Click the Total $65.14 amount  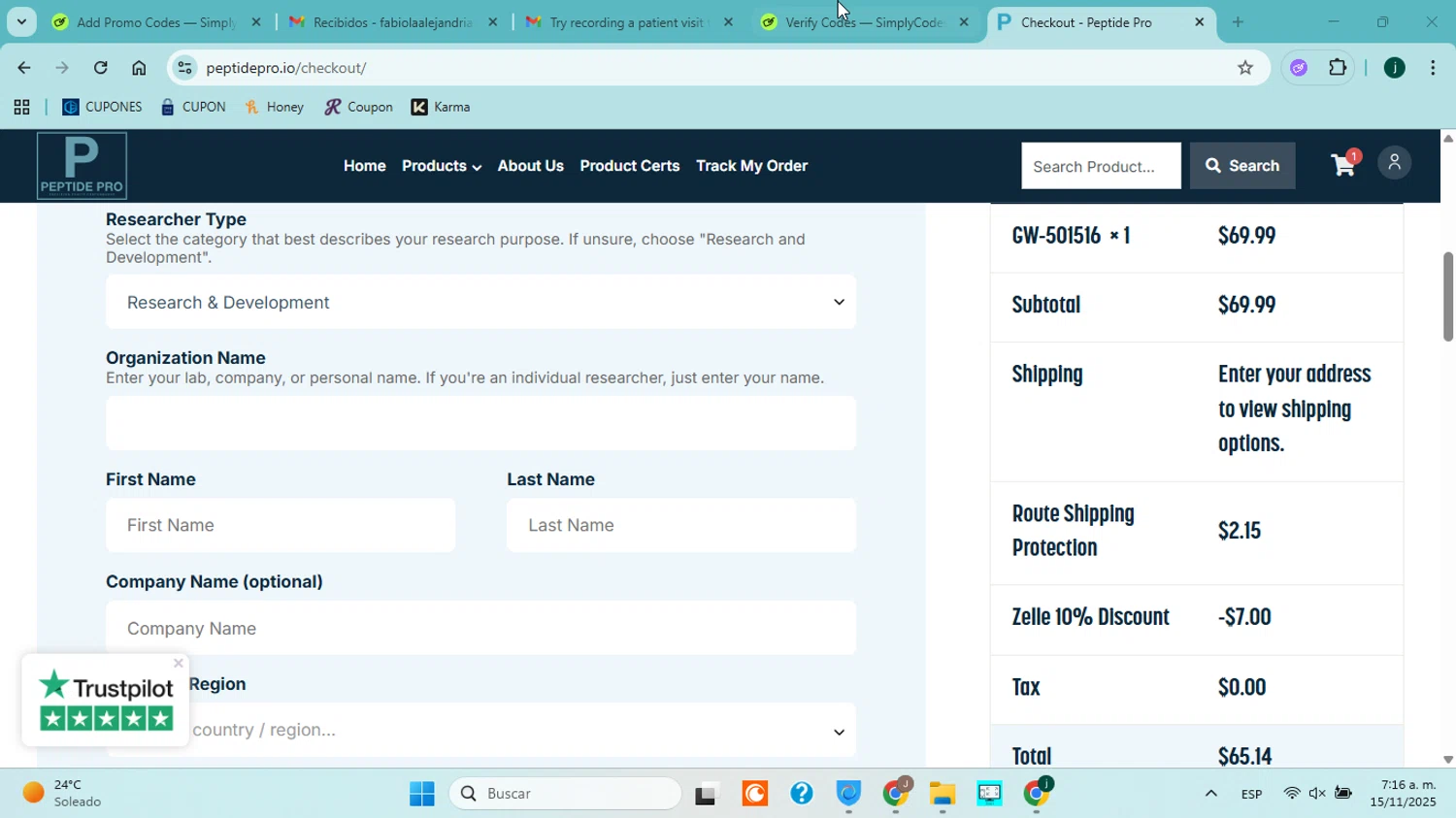(1245, 756)
